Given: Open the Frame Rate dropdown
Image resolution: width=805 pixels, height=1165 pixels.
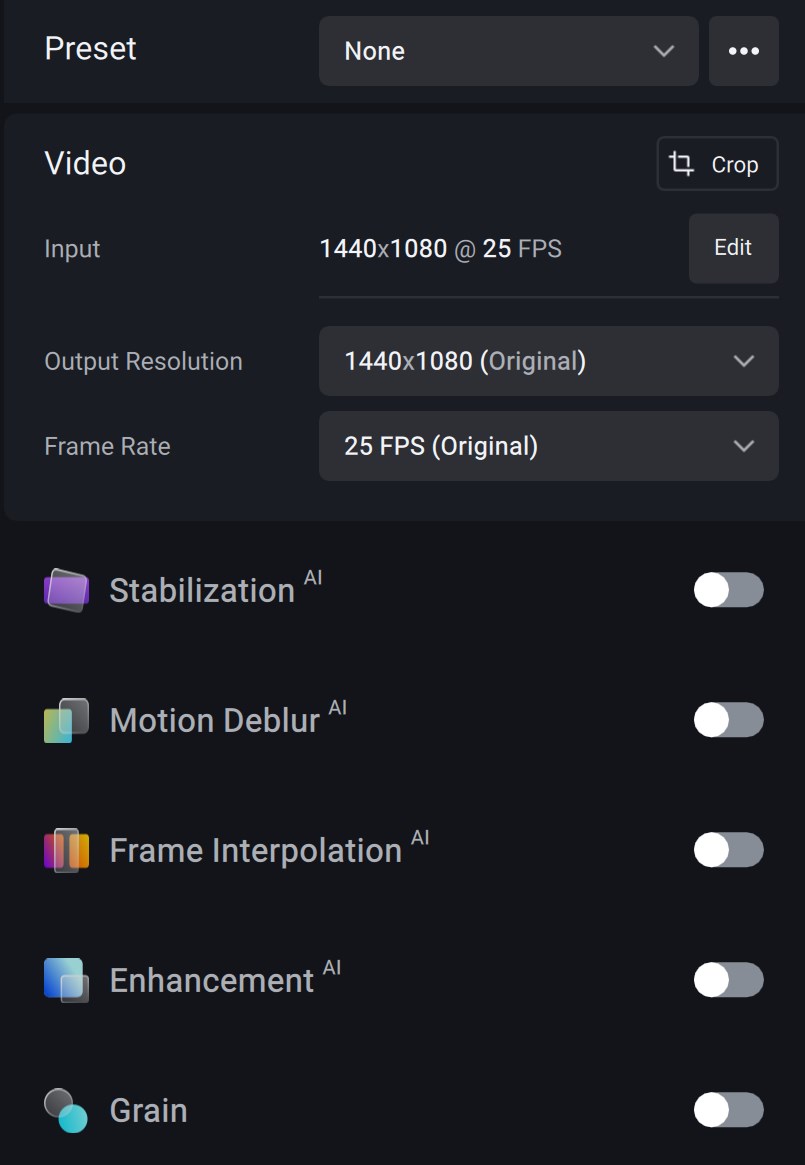Looking at the screenshot, I should click(548, 446).
